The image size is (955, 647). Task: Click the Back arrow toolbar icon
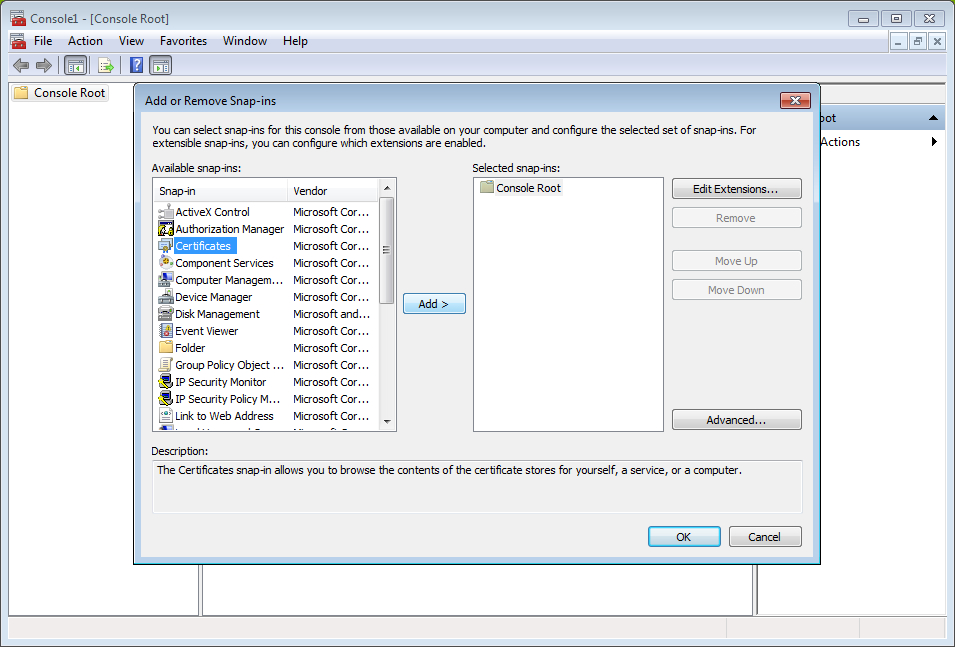pos(21,65)
